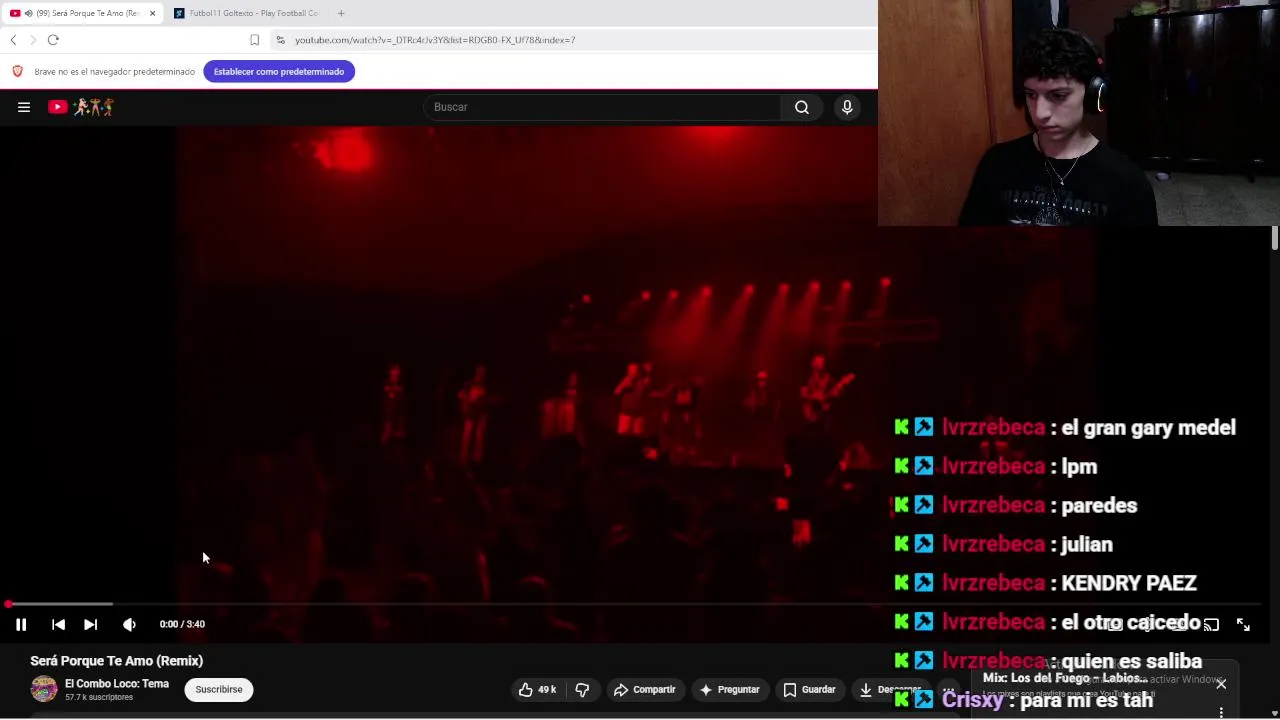Go back with the browser back arrow
Image resolution: width=1280 pixels, height=720 pixels.
(x=13, y=40)
